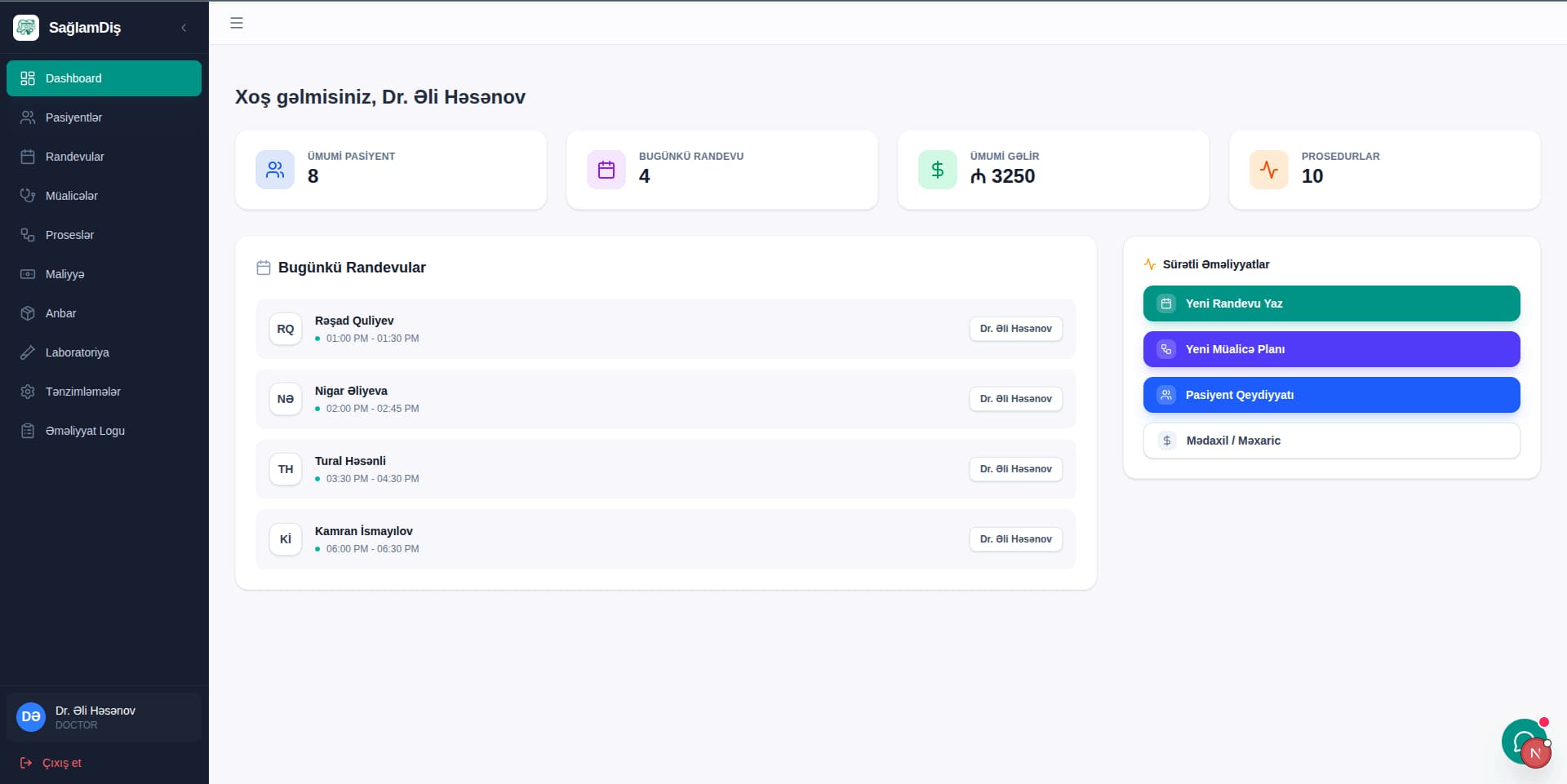Click the Tənzimləmələr gear icon
1567x784 pixels.
pos(28,392)
